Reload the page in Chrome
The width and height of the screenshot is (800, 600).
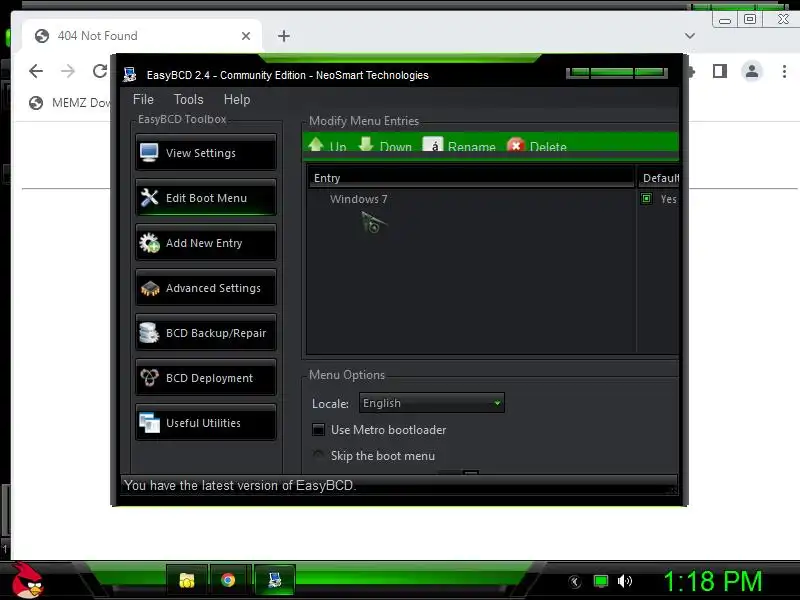tap(100, 71)
